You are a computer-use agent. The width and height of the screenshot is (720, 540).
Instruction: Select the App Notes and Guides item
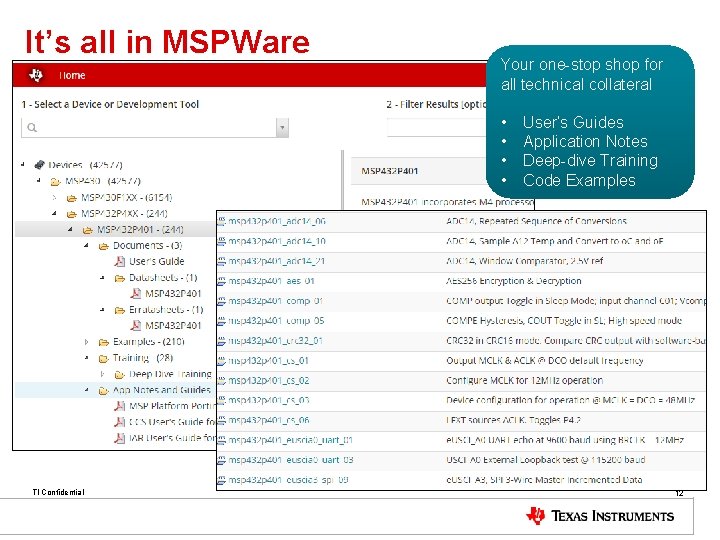click(x=162, y=390)
